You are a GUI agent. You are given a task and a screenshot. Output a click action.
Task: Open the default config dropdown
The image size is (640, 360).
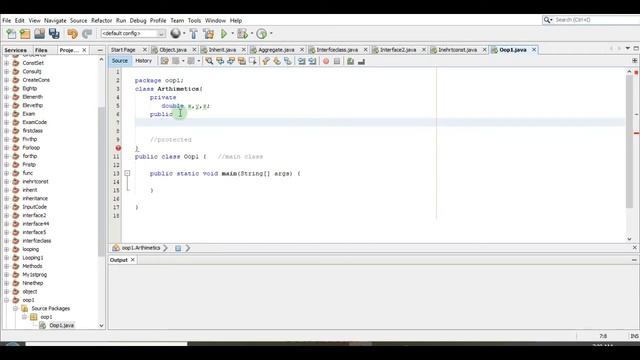133,33
